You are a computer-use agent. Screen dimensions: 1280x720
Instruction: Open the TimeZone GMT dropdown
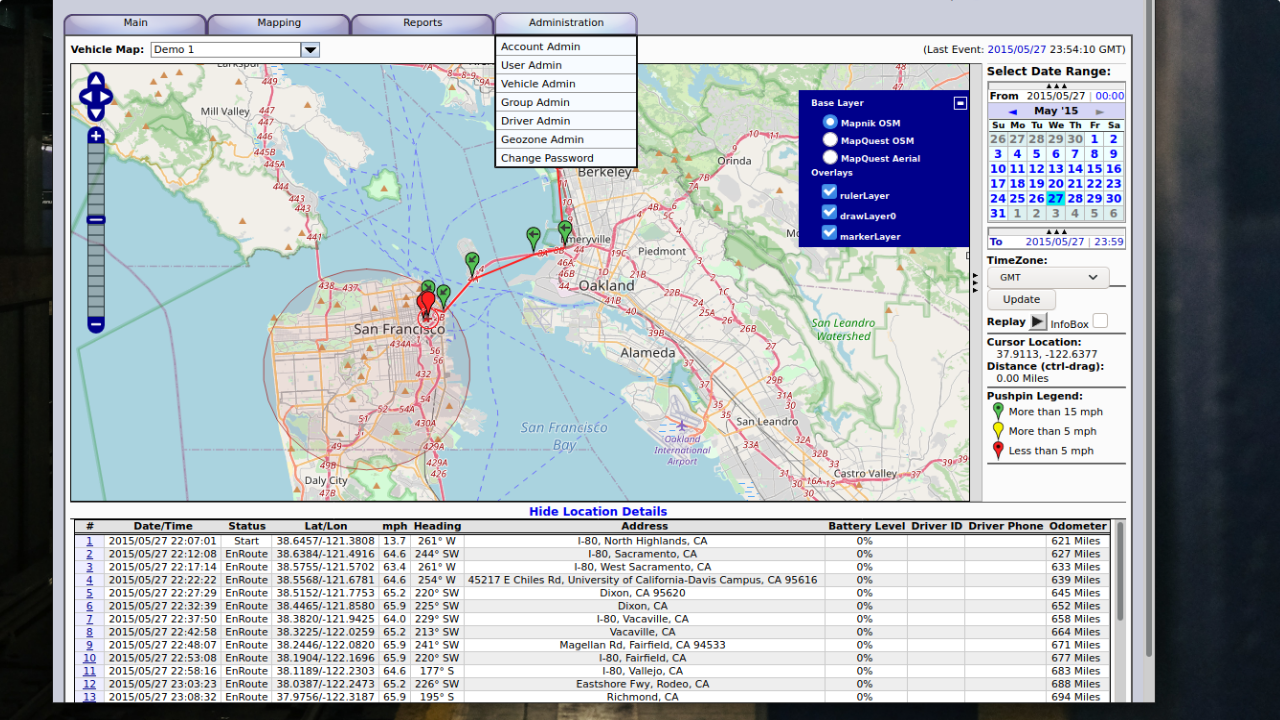click(1047, 277)
